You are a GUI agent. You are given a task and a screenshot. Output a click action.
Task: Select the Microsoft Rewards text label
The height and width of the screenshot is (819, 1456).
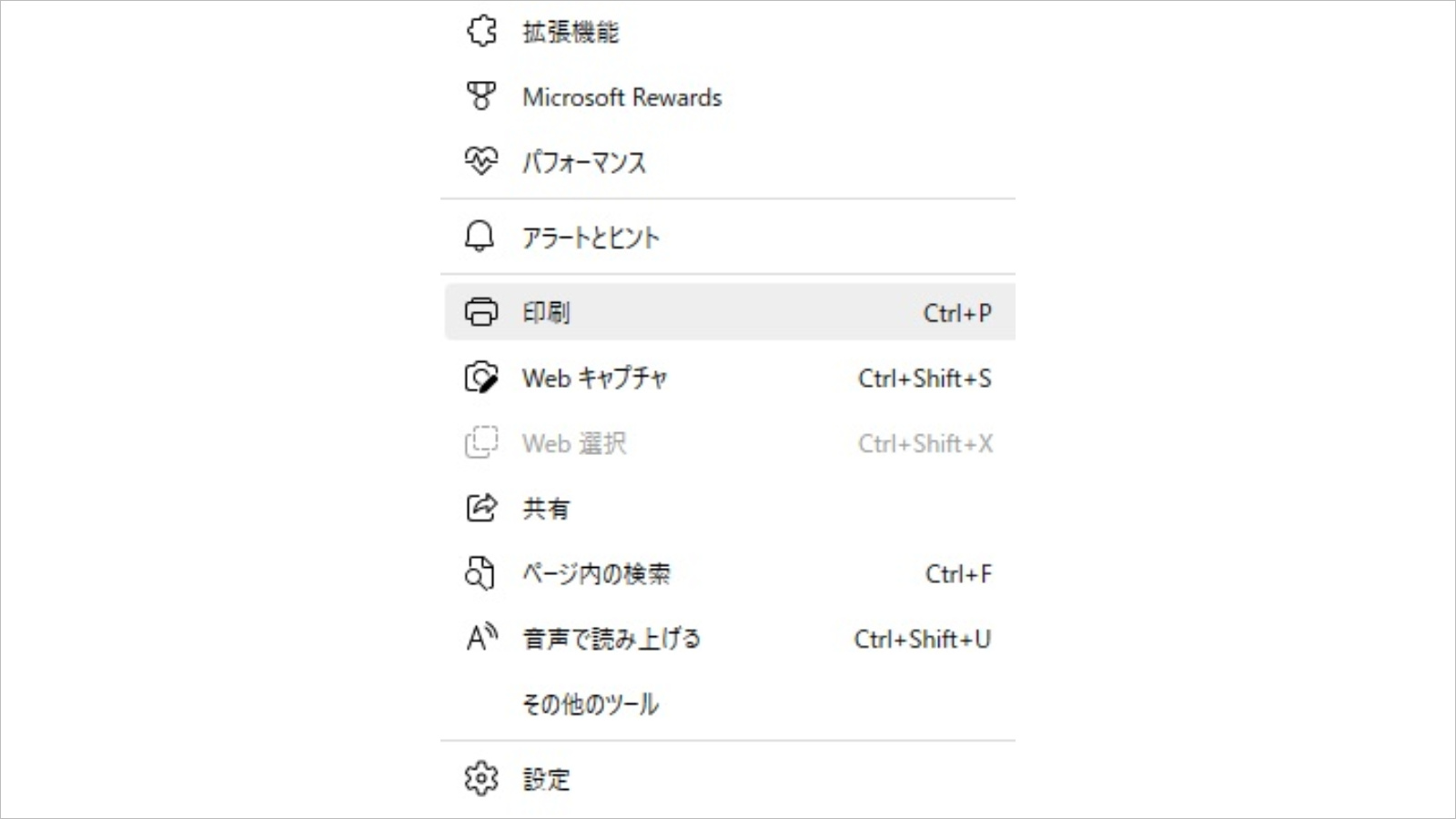tap(622, 97)
